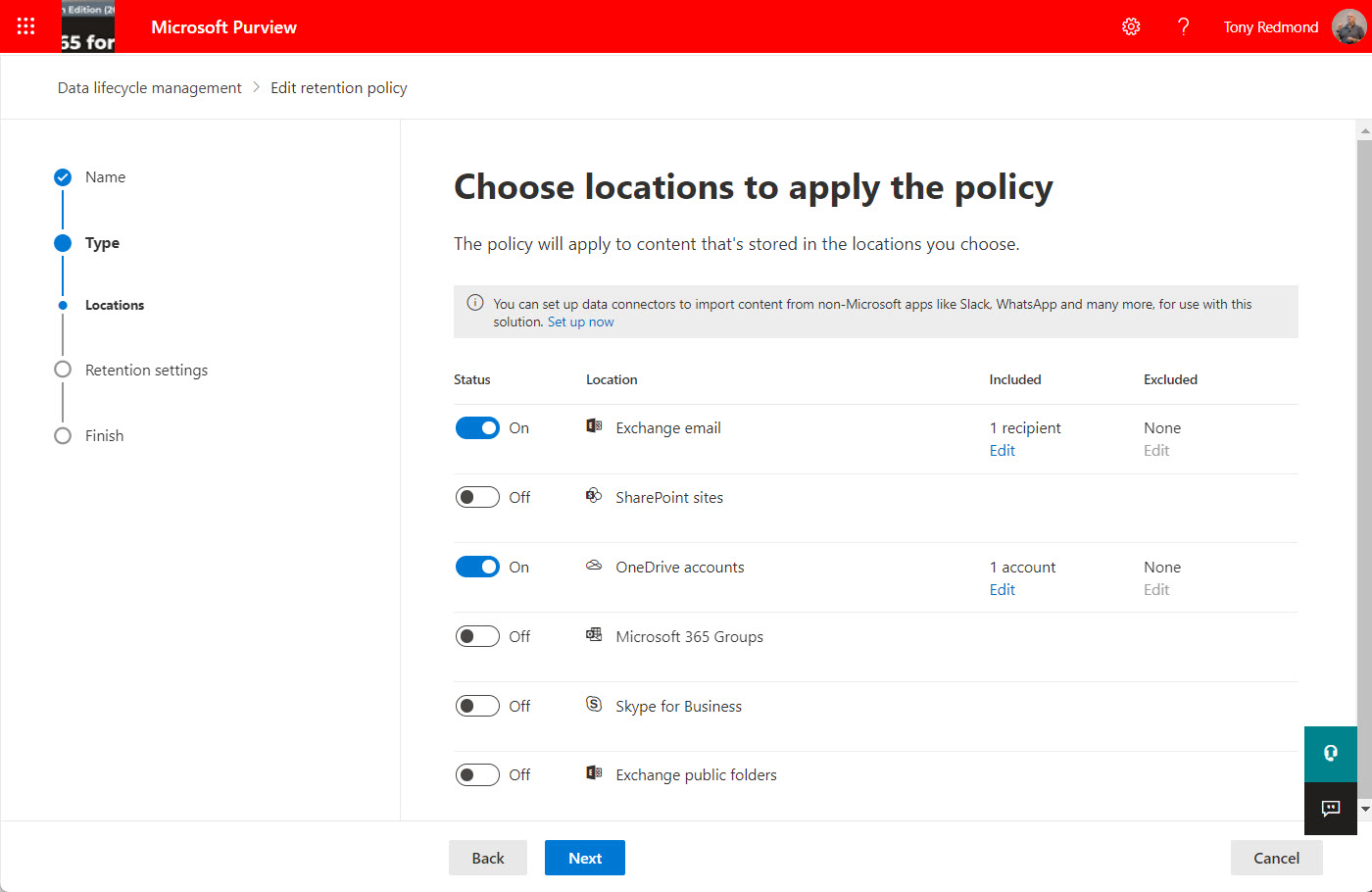Screen dimensions: 1372x892
Task: Click the Exchange email location icon
Action: coord(593,426)
